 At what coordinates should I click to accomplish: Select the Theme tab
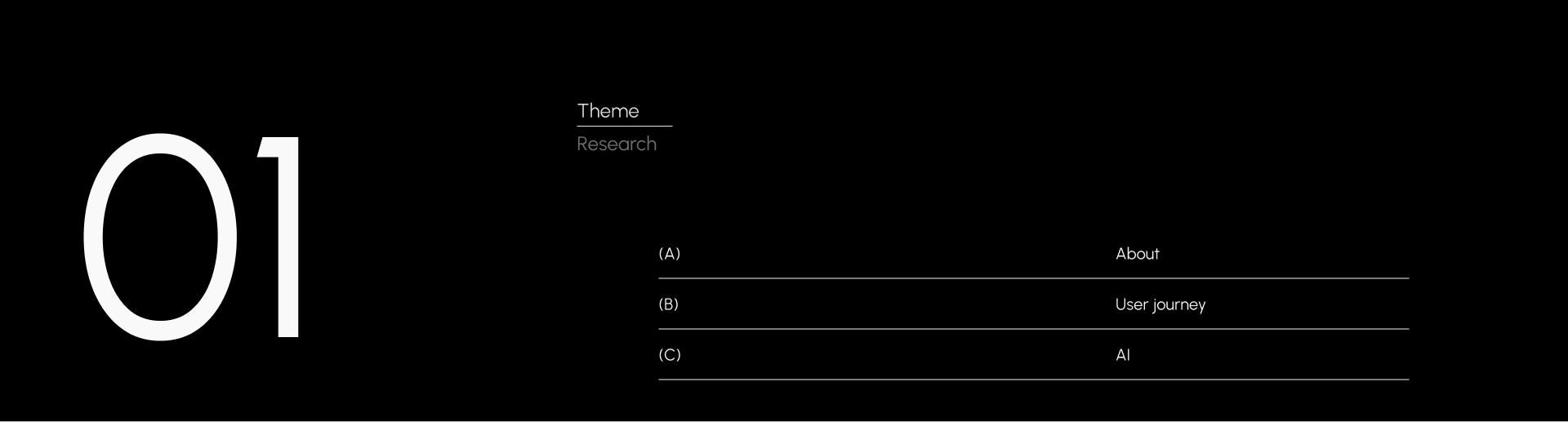pos(608,111)
